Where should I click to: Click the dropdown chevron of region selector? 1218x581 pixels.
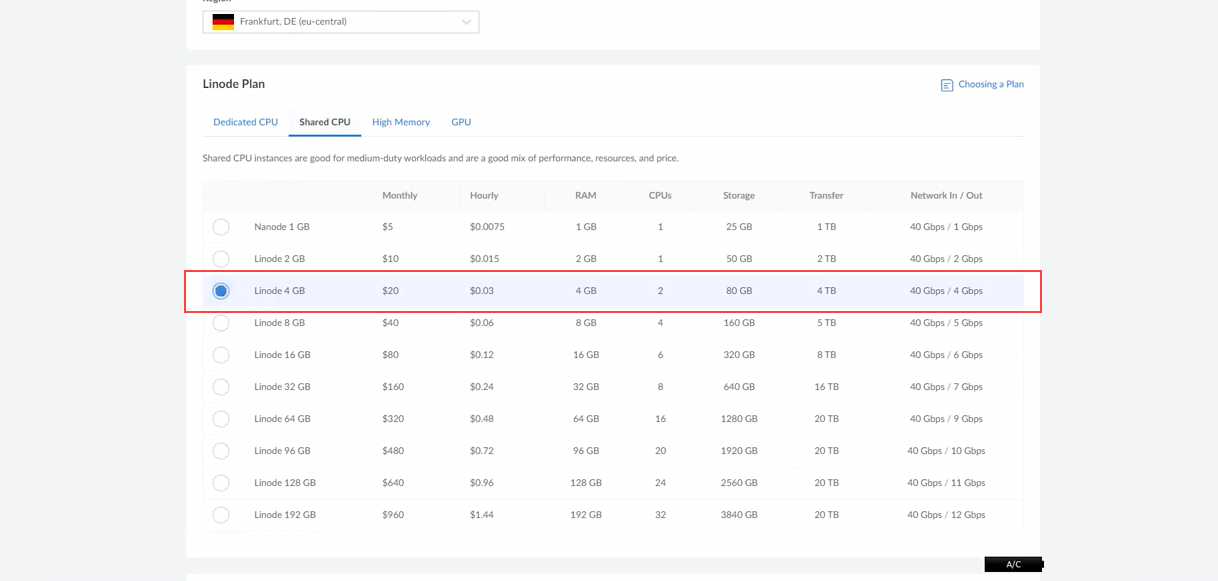[466, 22]
